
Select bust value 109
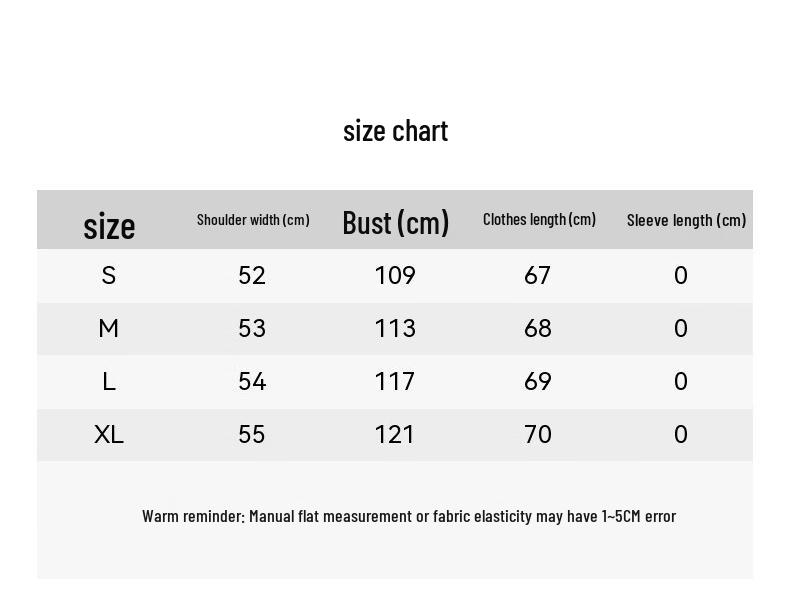tap(395, 275)
